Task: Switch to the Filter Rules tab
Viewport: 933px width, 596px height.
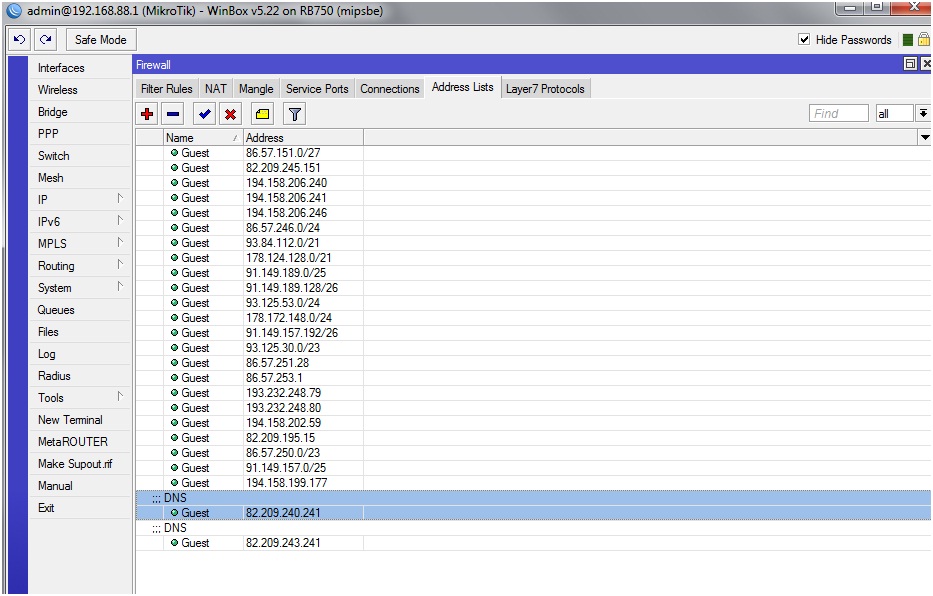Action: click(167, 89)
